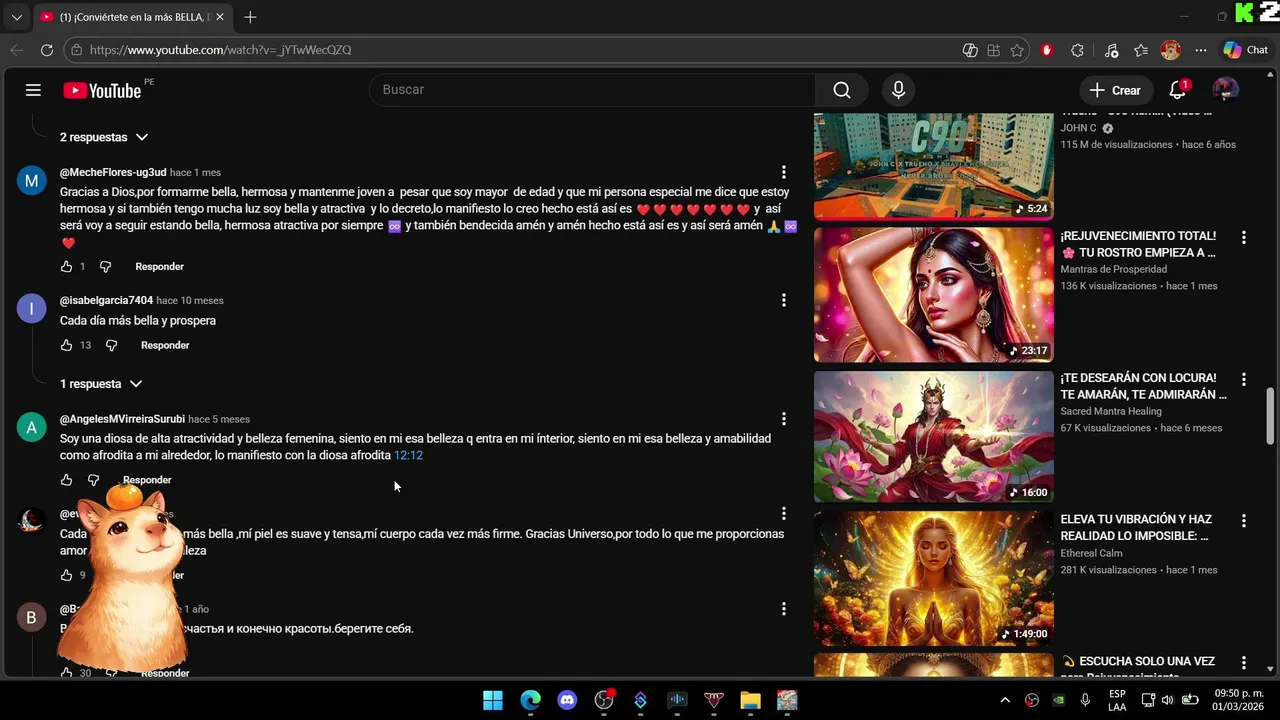Open options menu for @AngelesMVirreiraSurubi comment
This screenshot has width=1280, height=720.
click(x=784, y=419)
